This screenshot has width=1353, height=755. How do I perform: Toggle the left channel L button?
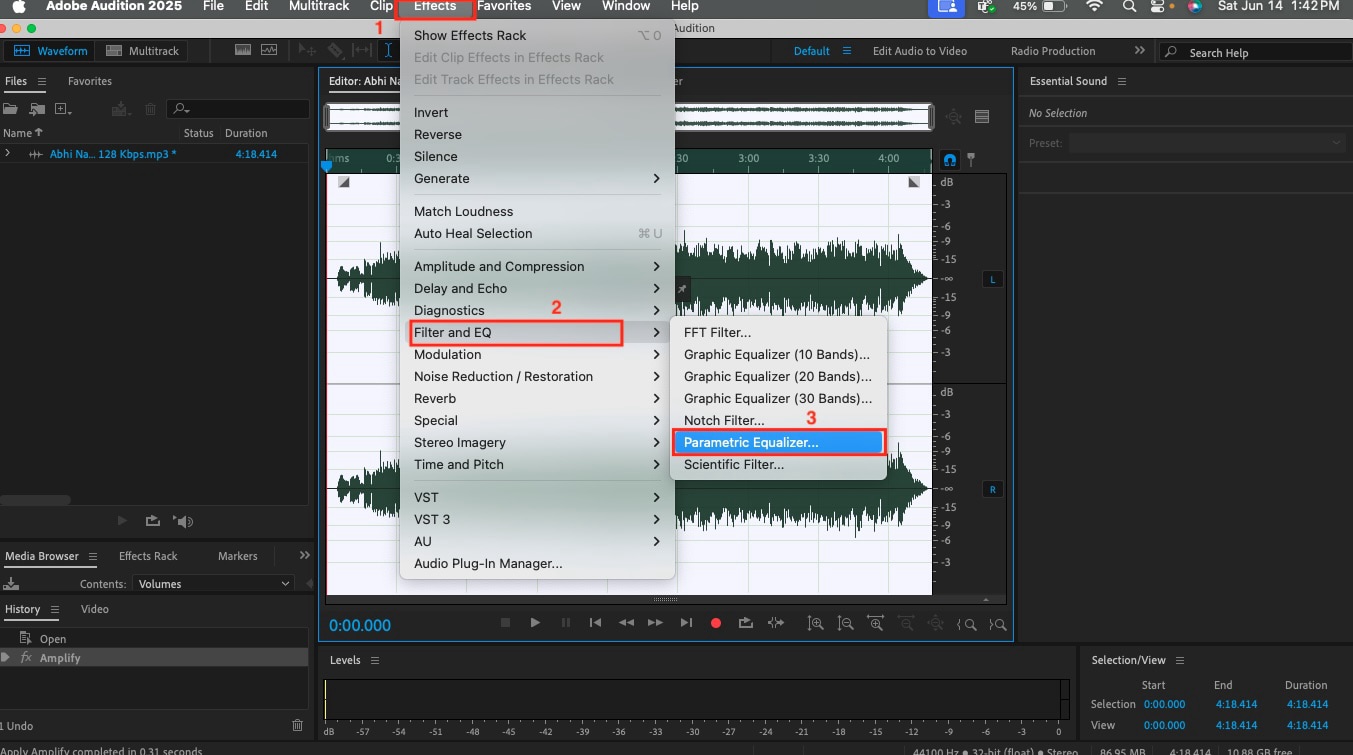pyautogui.click(x=993, y=279)
